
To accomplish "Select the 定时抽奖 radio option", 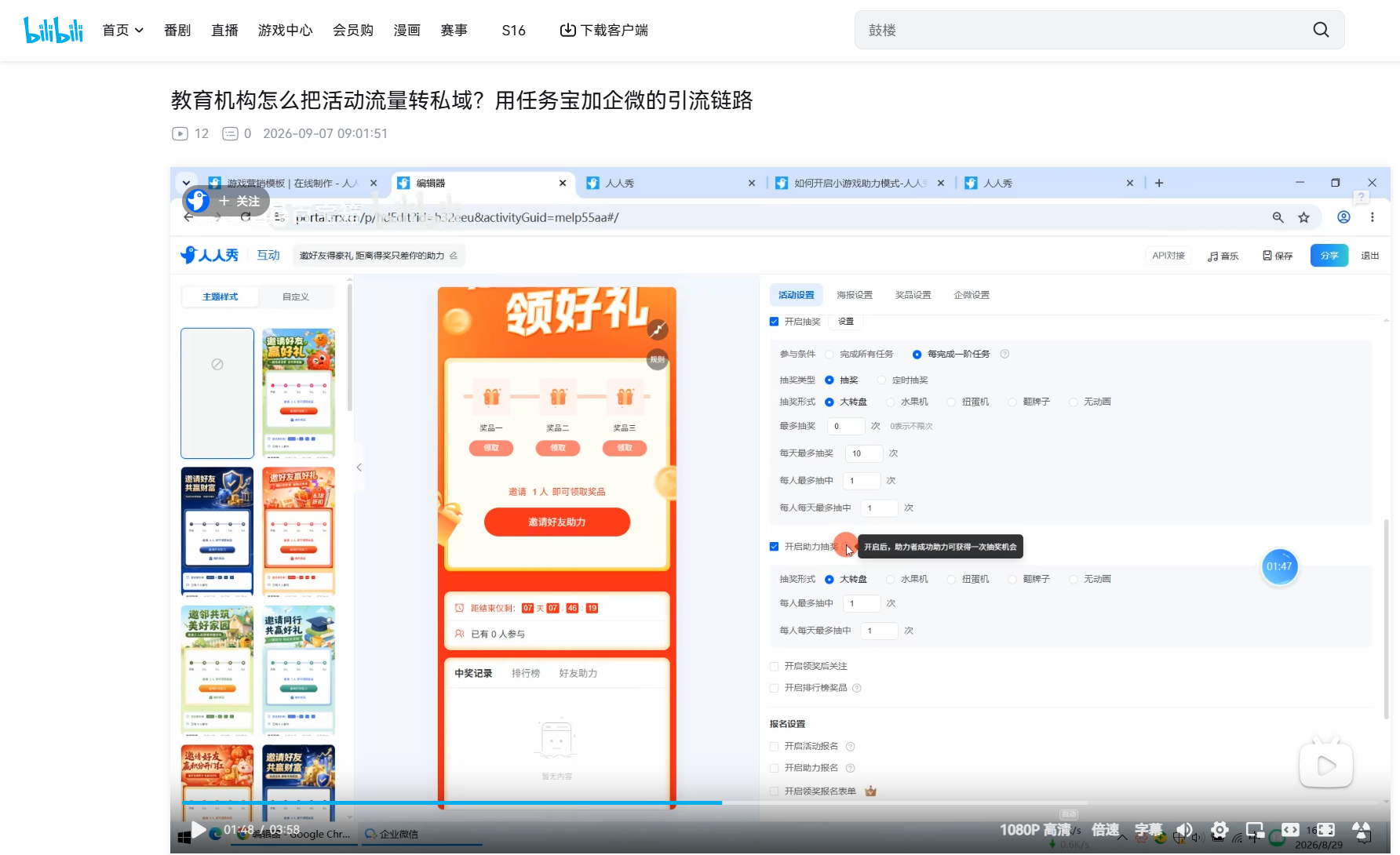I will tap(882, 380).
